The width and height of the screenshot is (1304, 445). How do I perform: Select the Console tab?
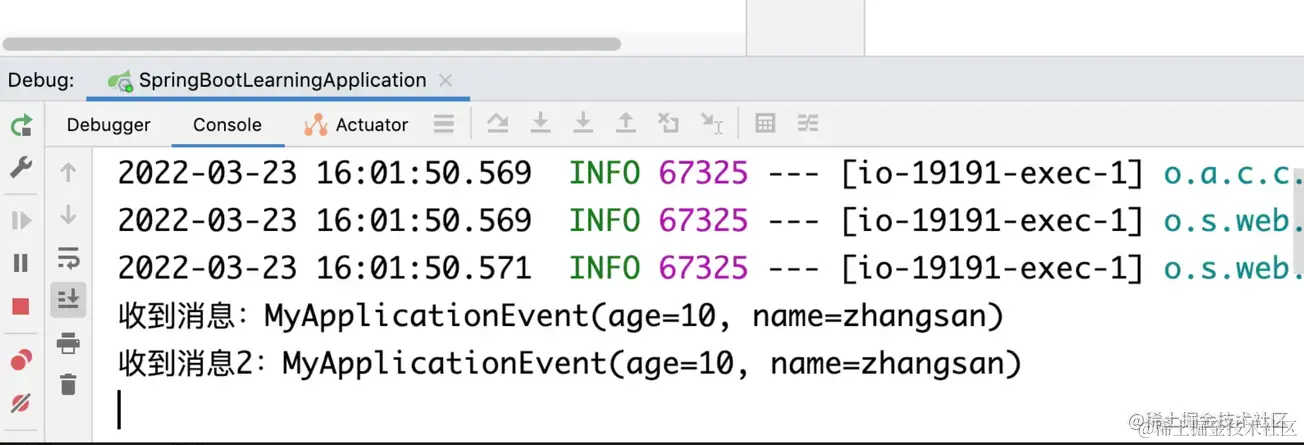click(227, 125)
